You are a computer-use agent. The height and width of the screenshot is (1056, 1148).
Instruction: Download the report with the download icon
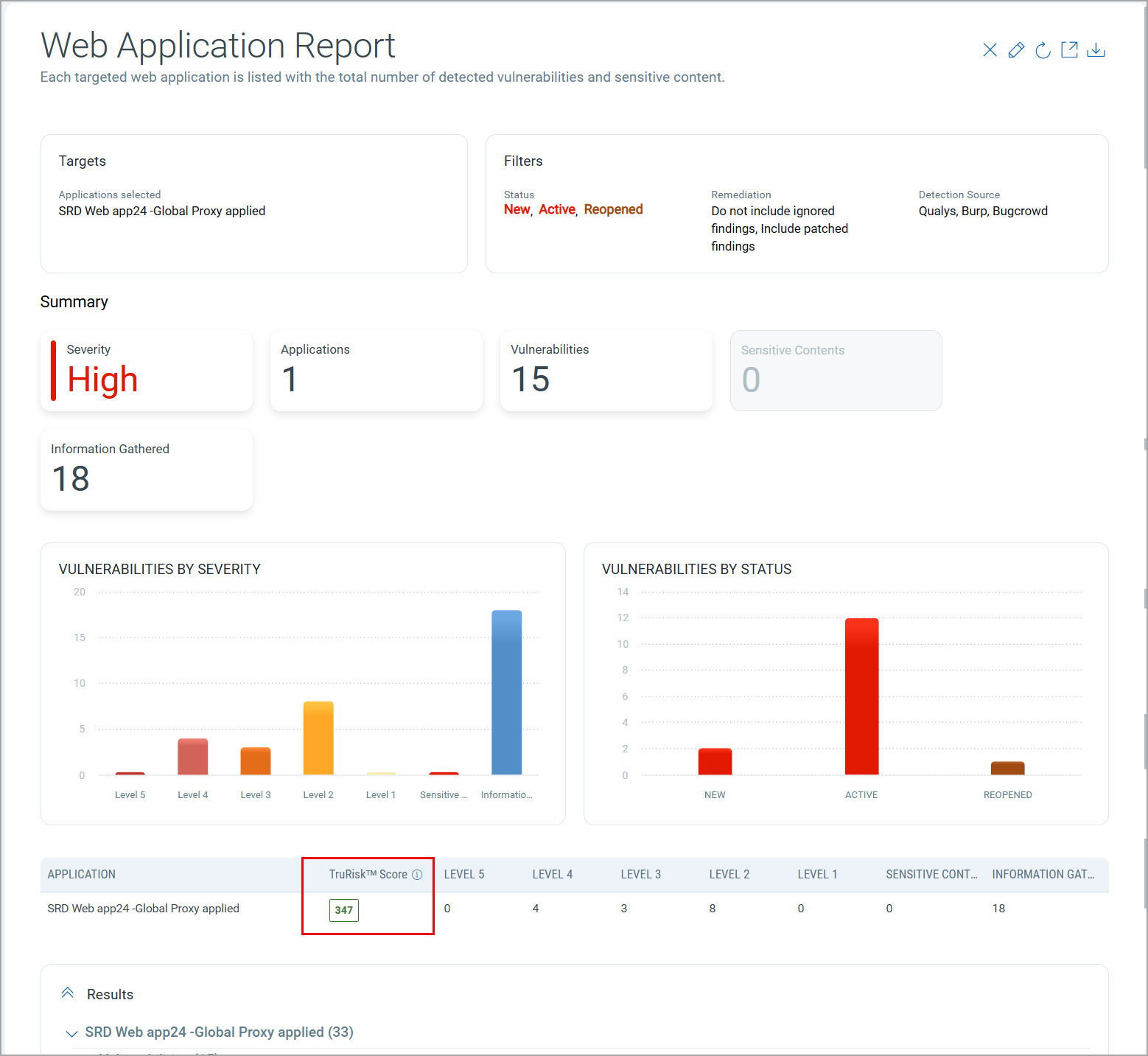click(x=1096, y=50)
